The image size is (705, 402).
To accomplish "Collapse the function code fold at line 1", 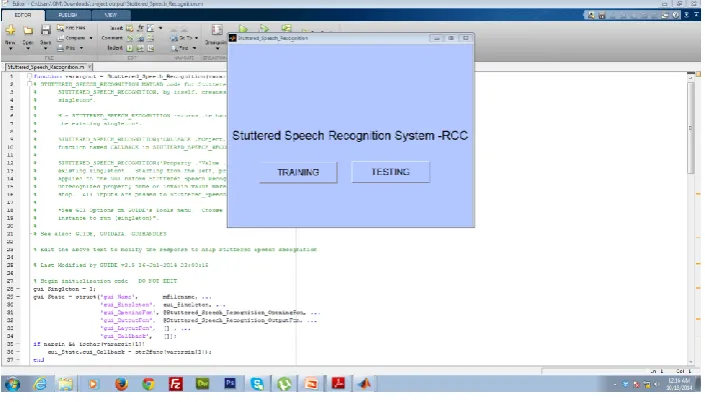I will (x=29, y=76).
